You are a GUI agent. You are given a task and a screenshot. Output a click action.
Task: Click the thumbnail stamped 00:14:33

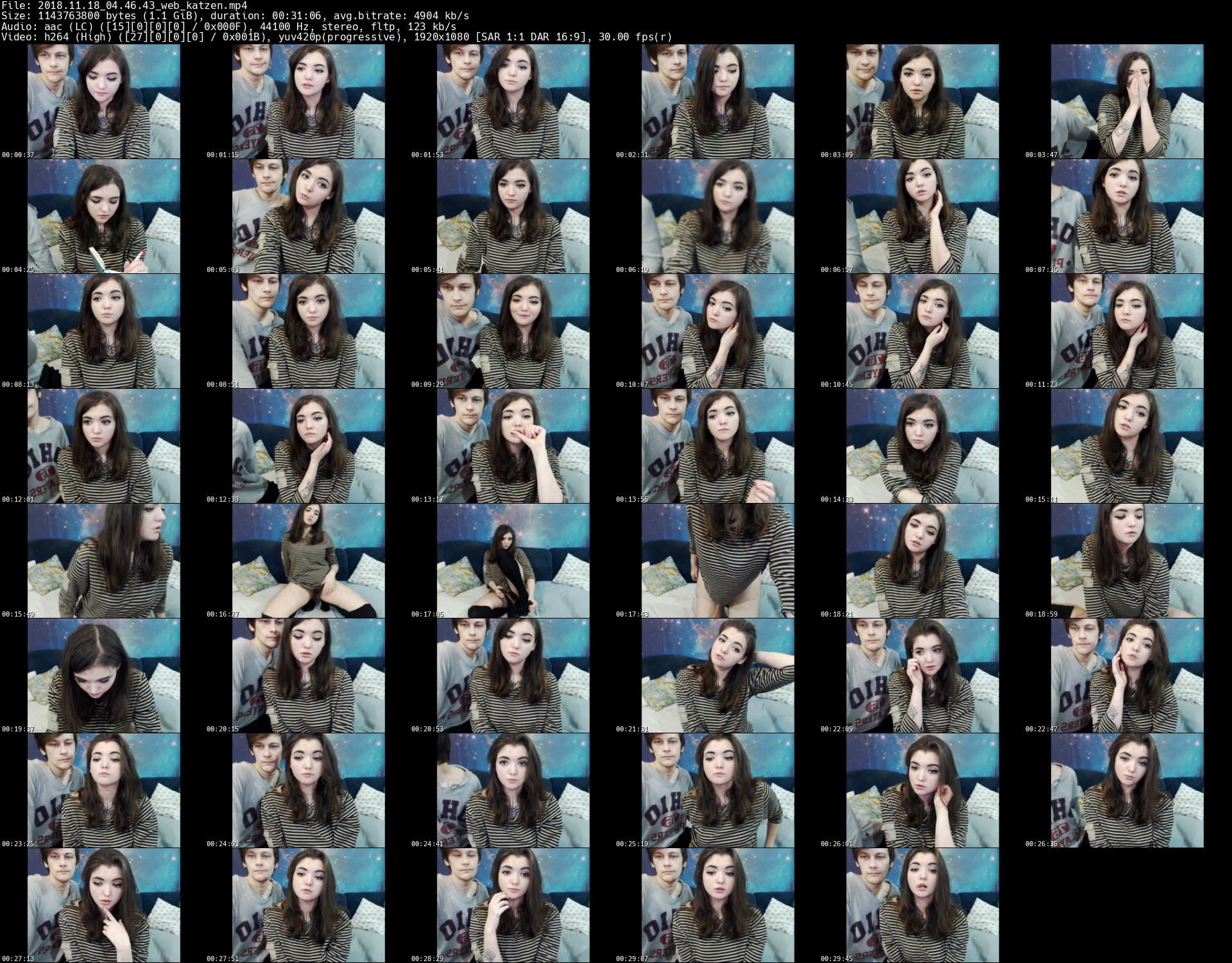click(923, 446)
